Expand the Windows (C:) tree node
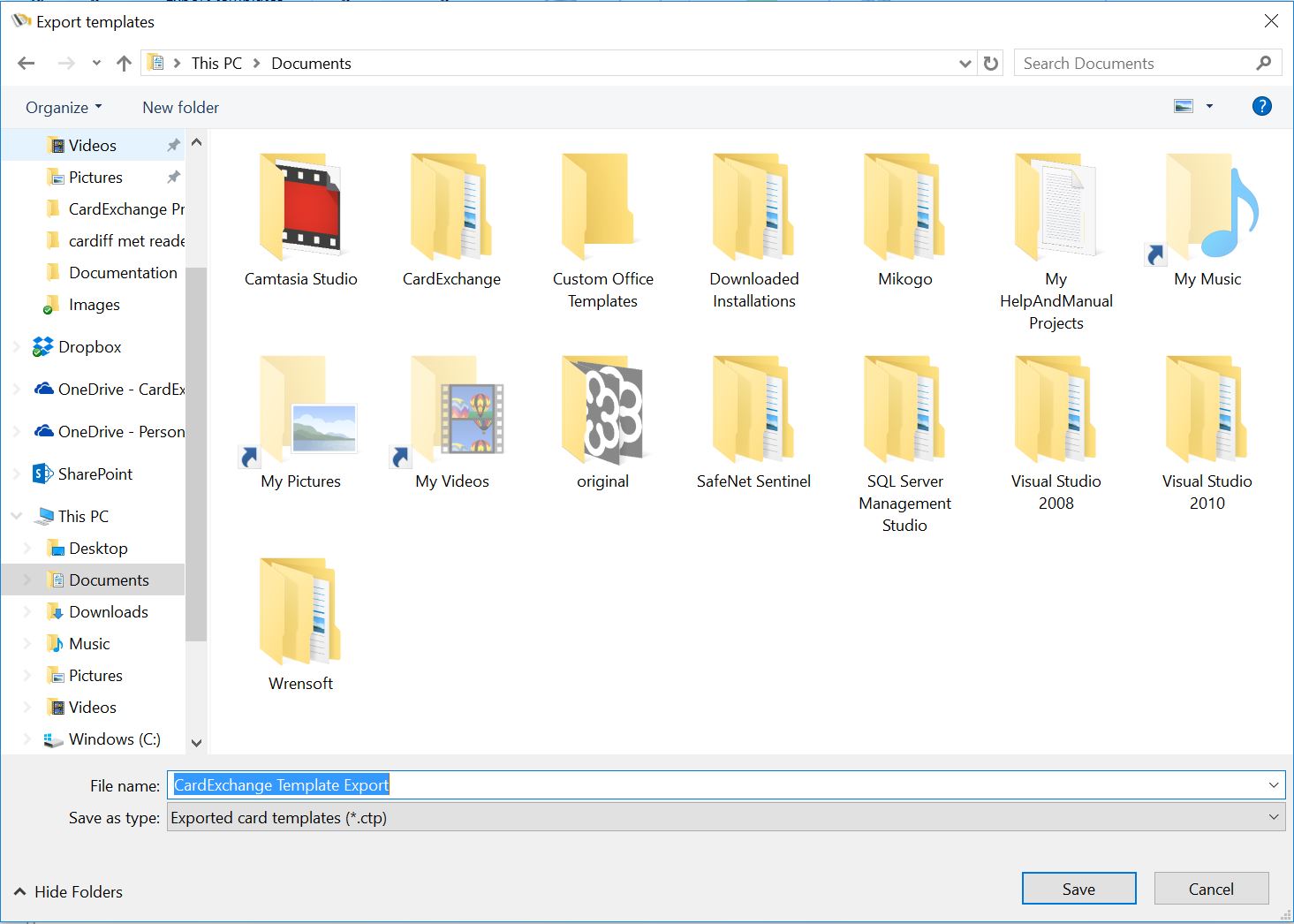This screenshot has width=1294, height=924. pyautogui.click(x=27, y=738)
